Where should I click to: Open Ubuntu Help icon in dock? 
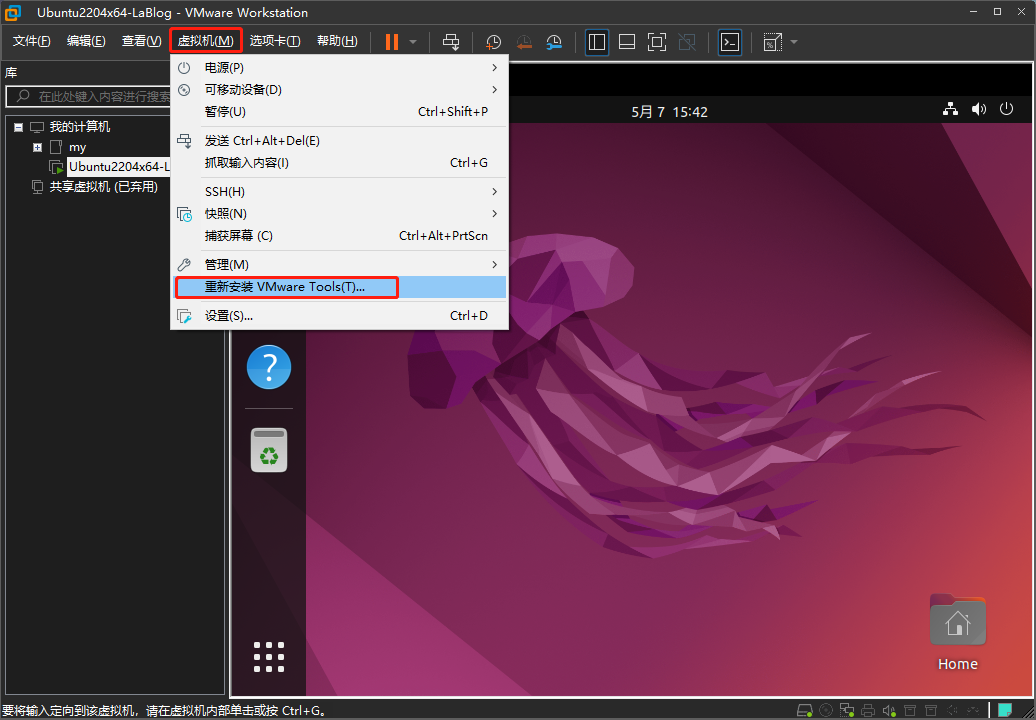[x=269, y=367]
